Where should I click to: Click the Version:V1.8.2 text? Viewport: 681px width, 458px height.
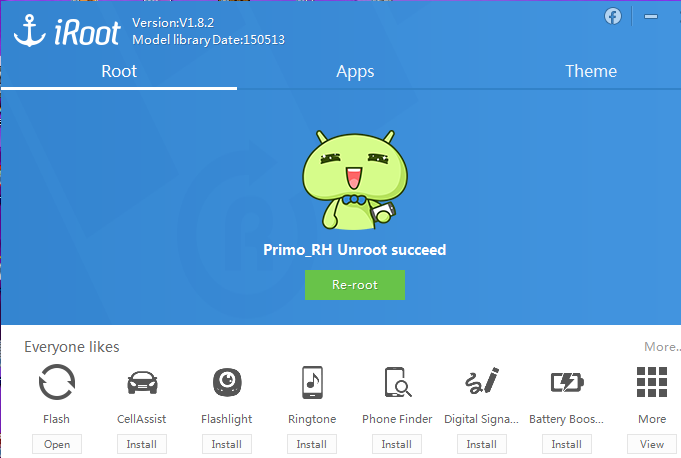[173, 23]
